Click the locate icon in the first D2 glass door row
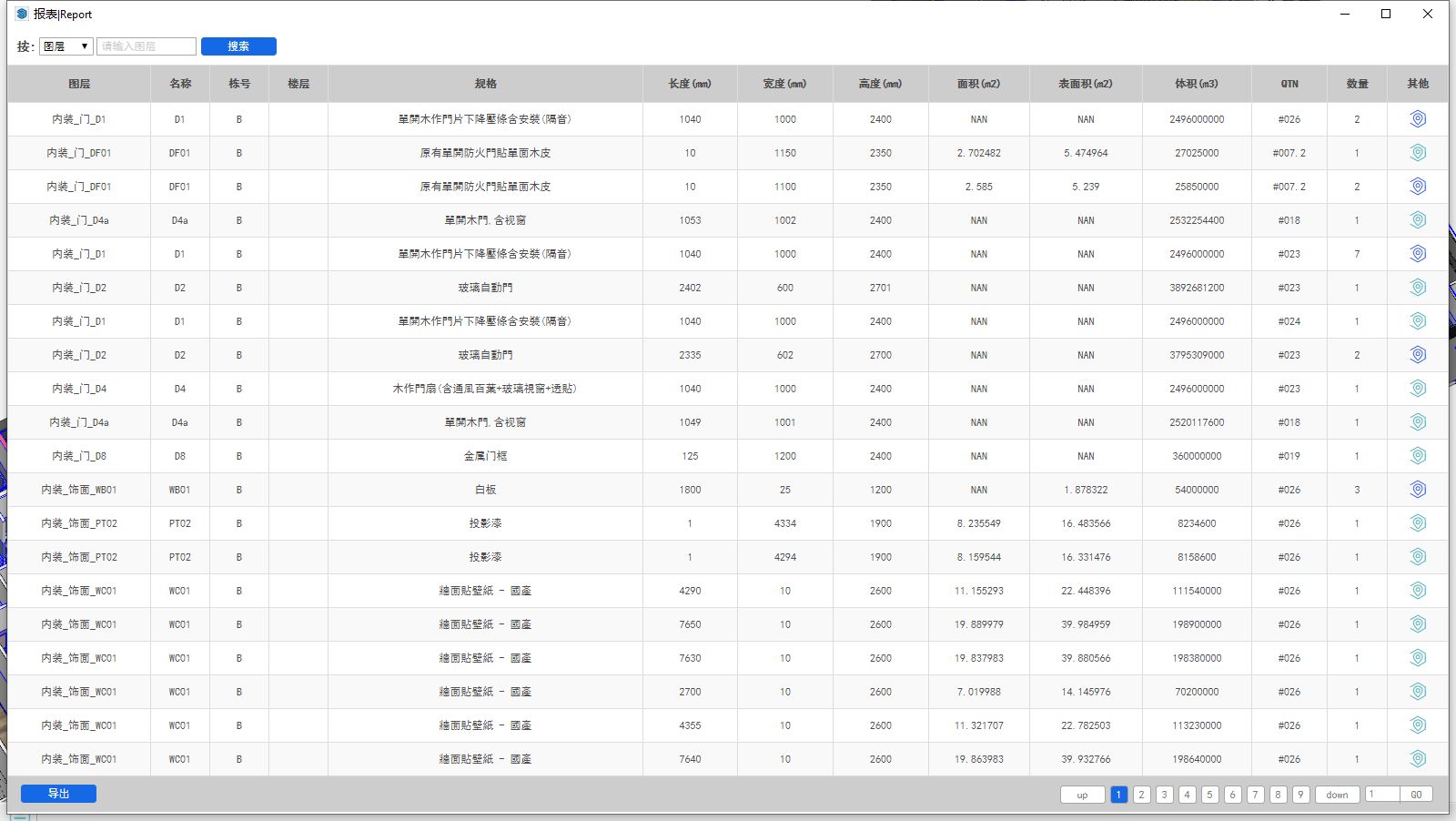The height and width of the screenshot is (821, 1456). pyautogui.click(x=1417, y=288)
